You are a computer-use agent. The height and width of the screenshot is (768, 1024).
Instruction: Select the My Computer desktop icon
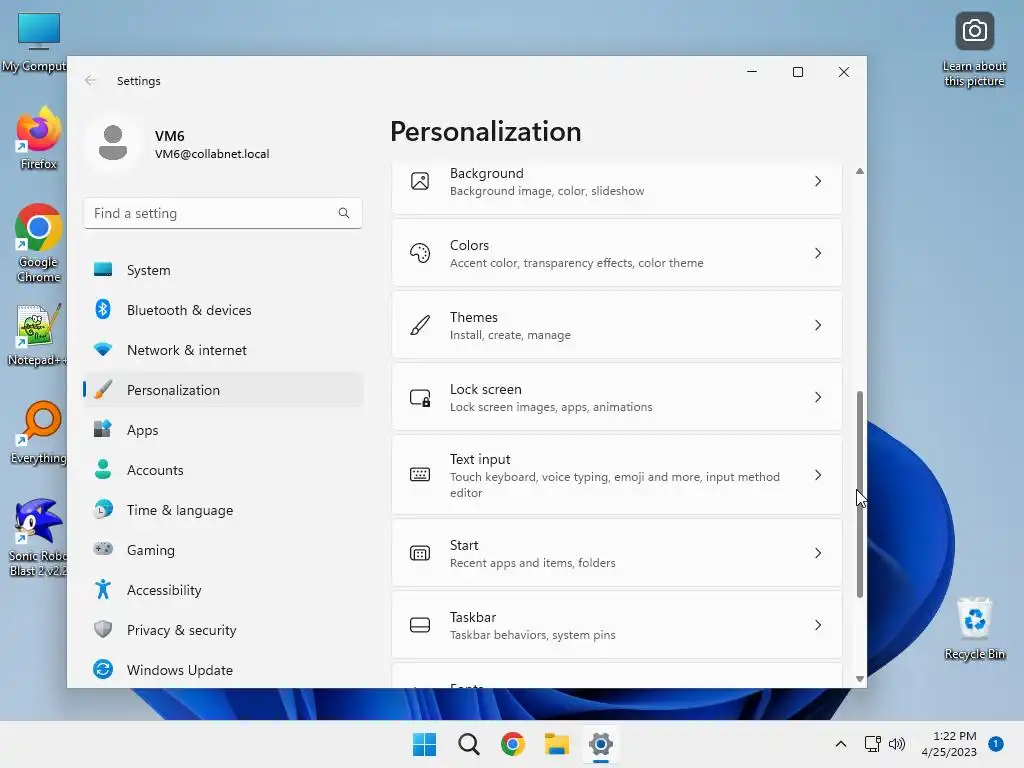click(x=36, y=42)
